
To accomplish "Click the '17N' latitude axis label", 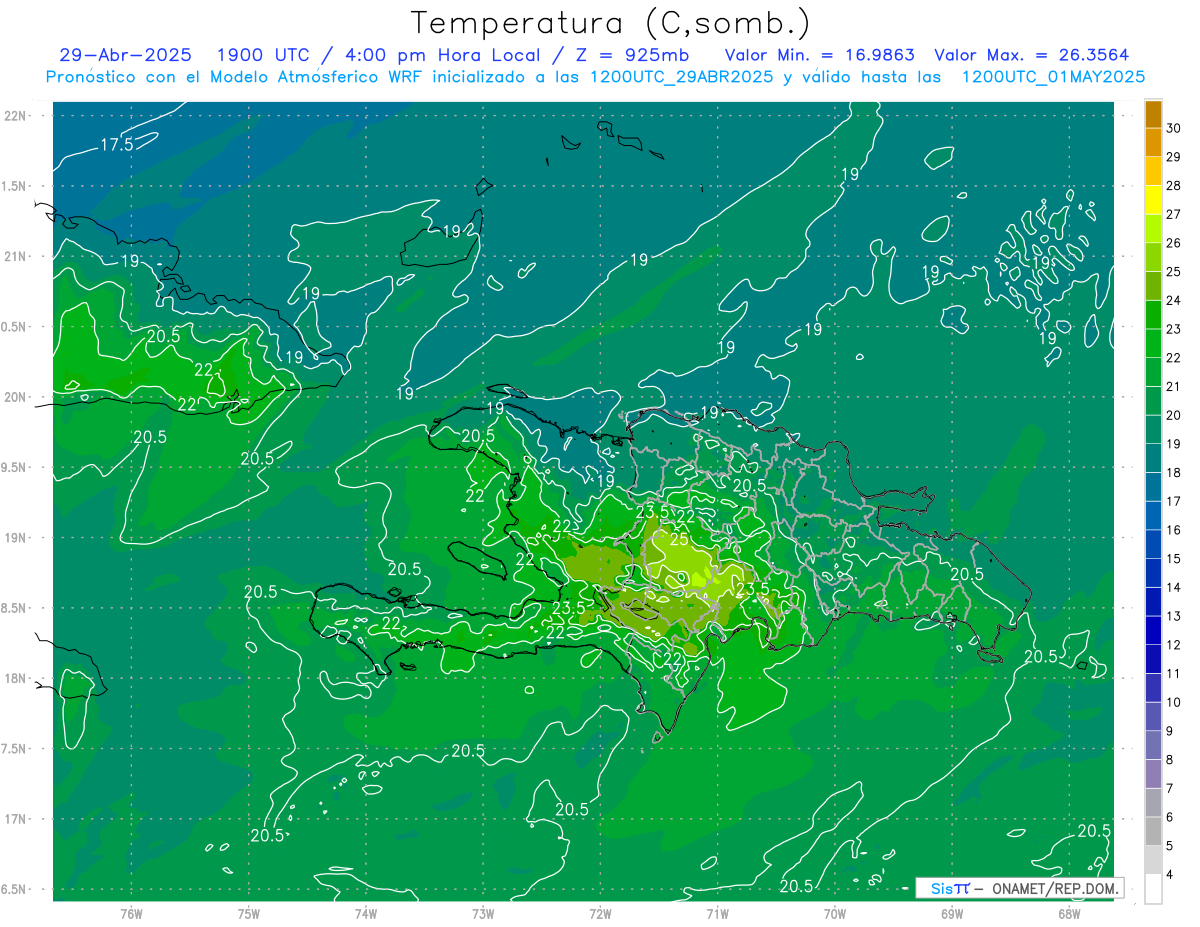I will (17, 819).
